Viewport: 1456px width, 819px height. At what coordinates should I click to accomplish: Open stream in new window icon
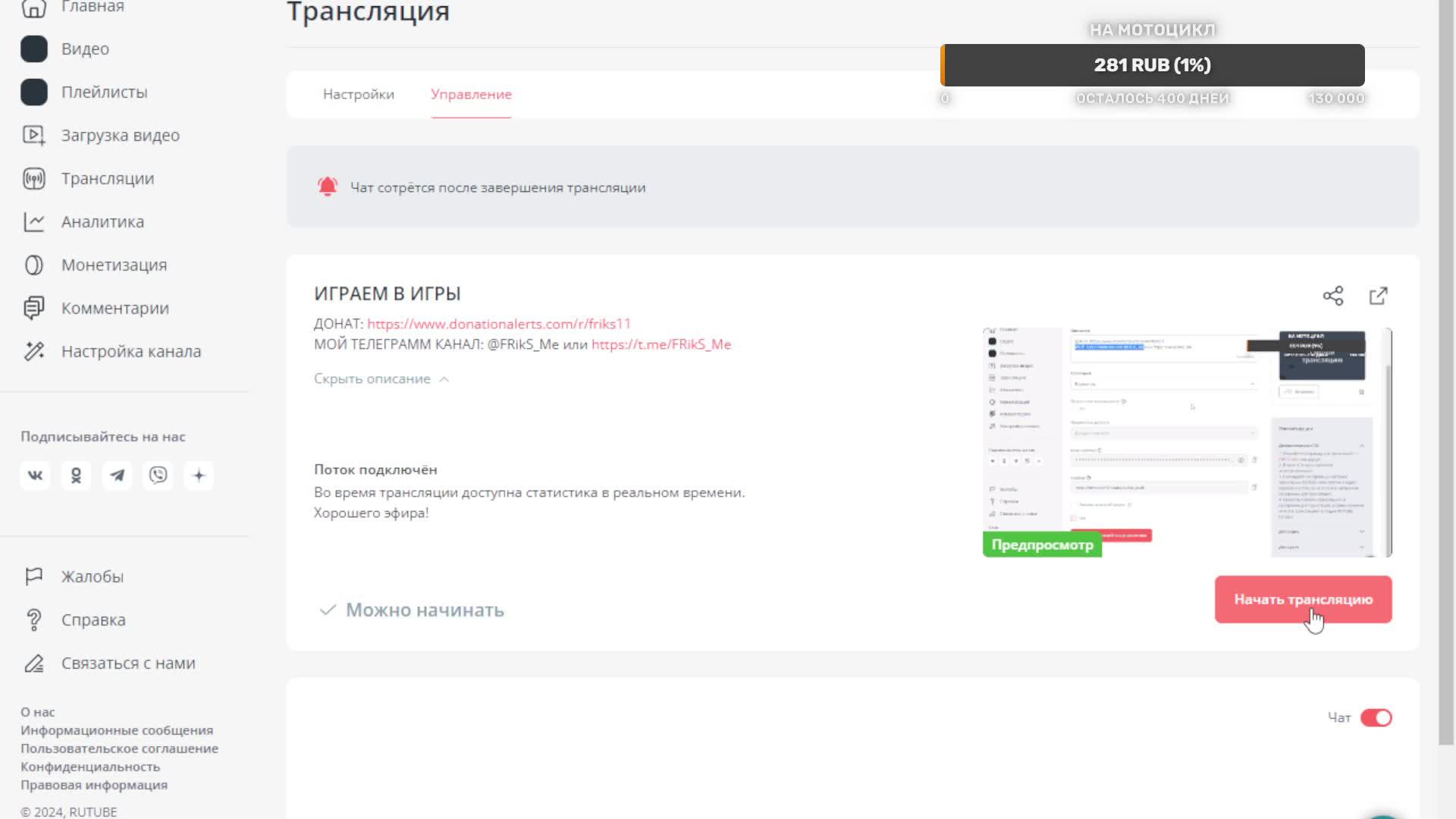pyautogui.click(x=1378, y=296)
